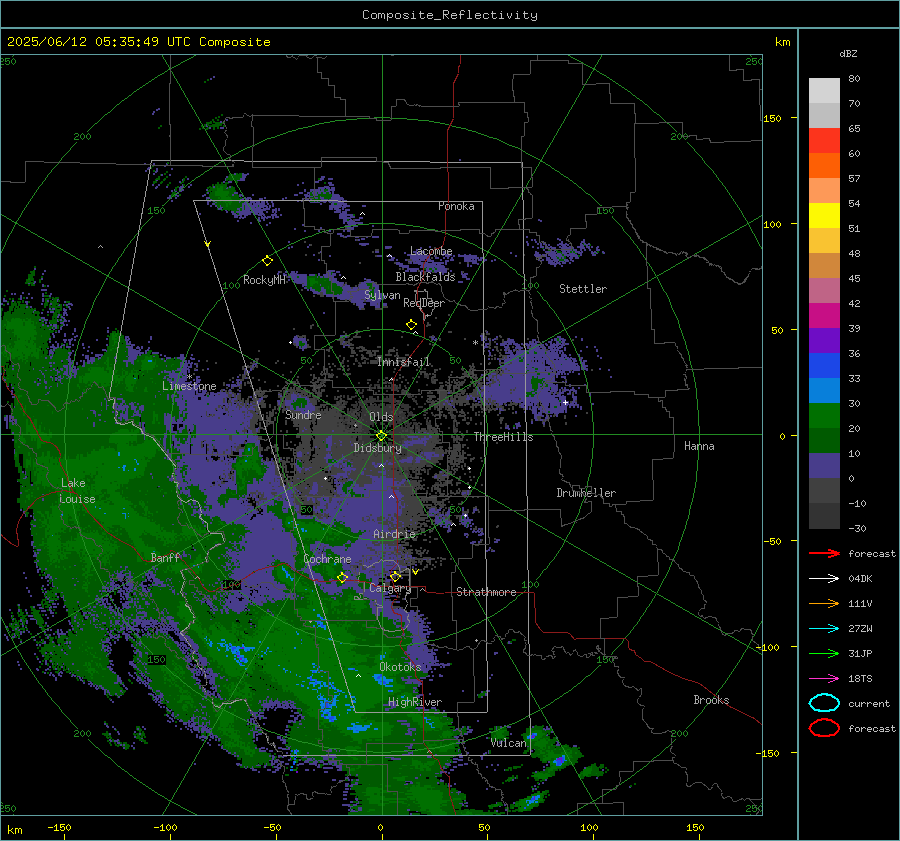
Task: Click the 150 value on right axis
Action: click(x=773, y=118)
